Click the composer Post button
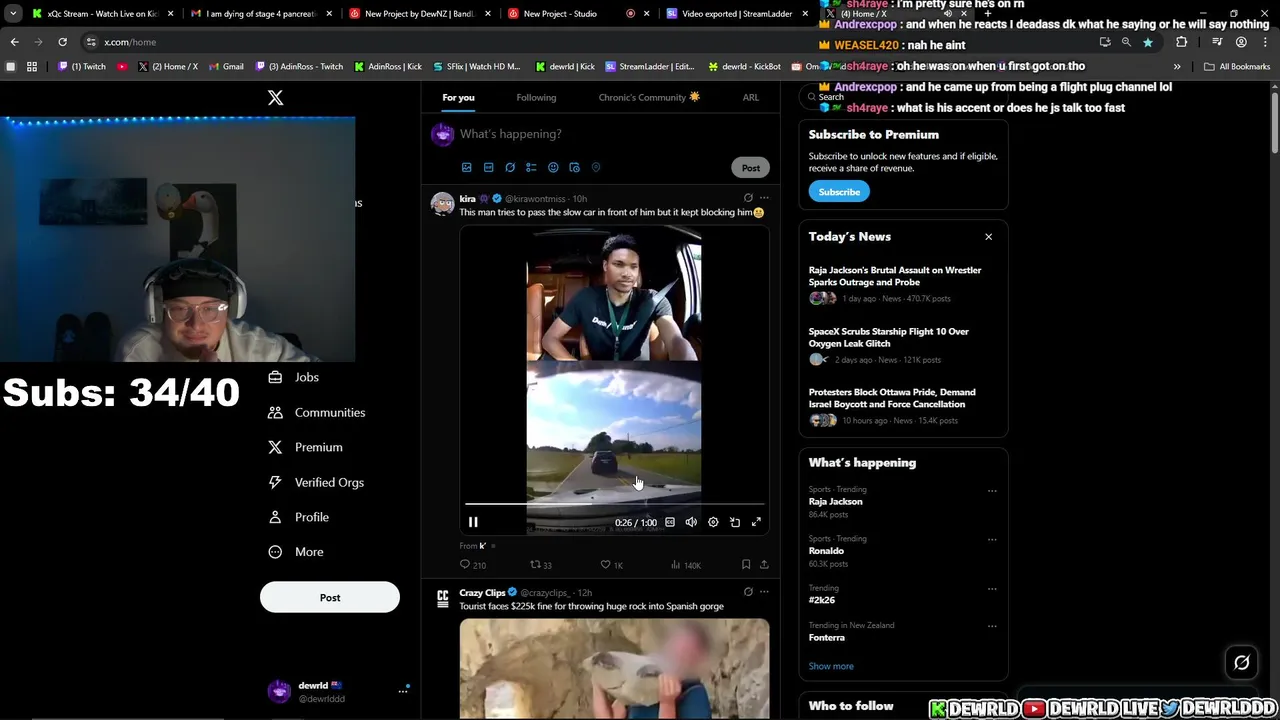 (751, 168)
